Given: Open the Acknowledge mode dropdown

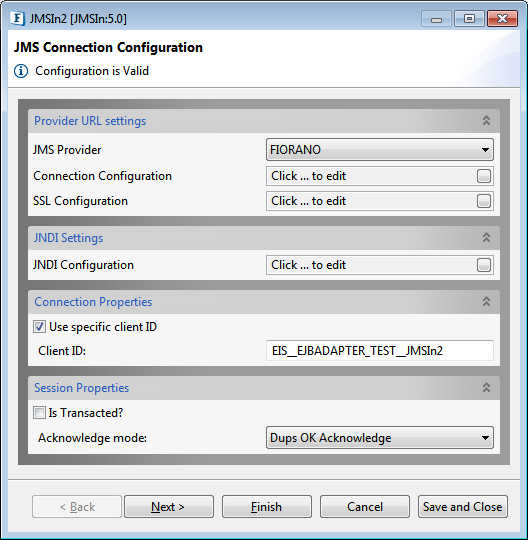Looking at the screenshot, I should click(380, 438).
